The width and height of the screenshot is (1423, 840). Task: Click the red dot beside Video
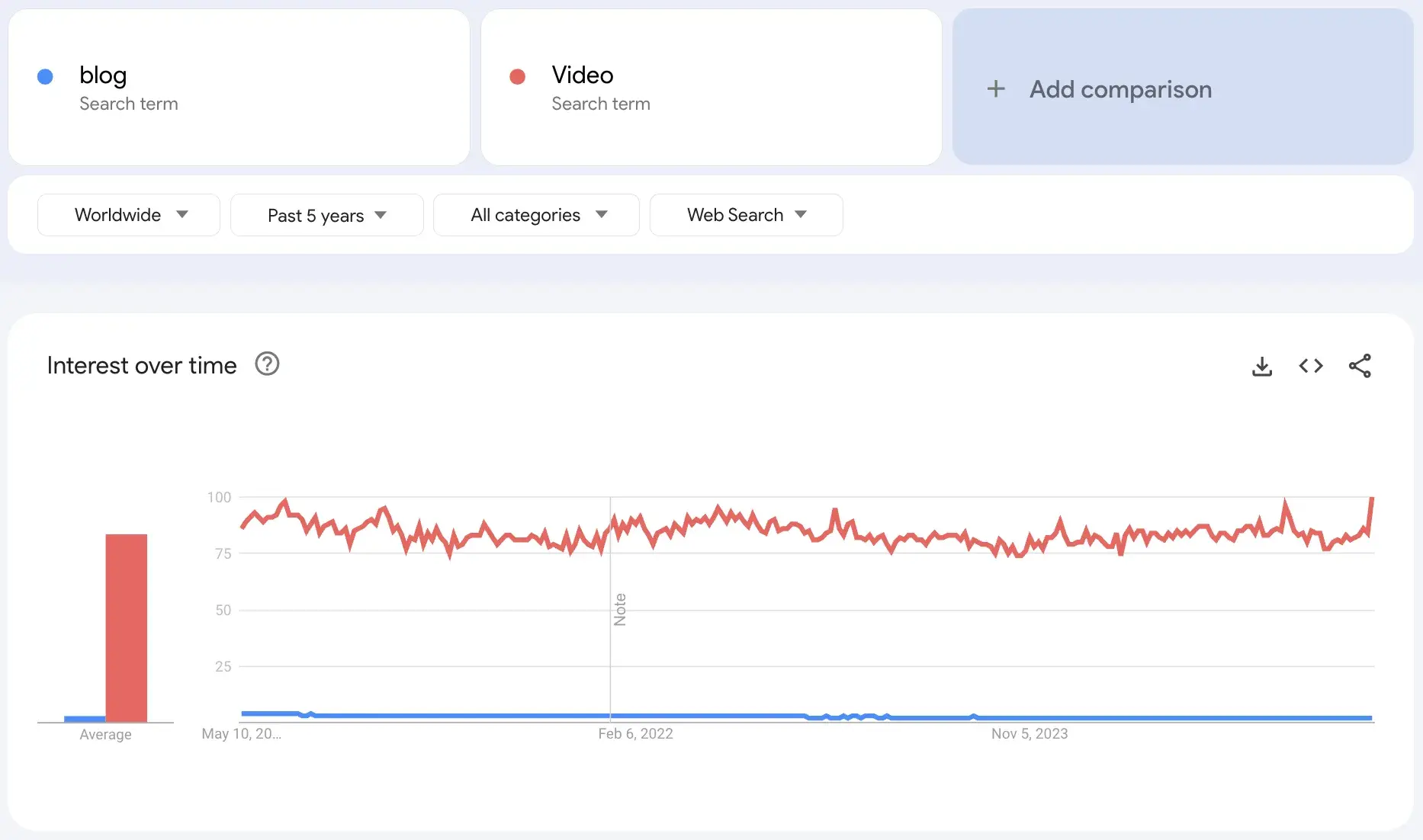point(517,76)
